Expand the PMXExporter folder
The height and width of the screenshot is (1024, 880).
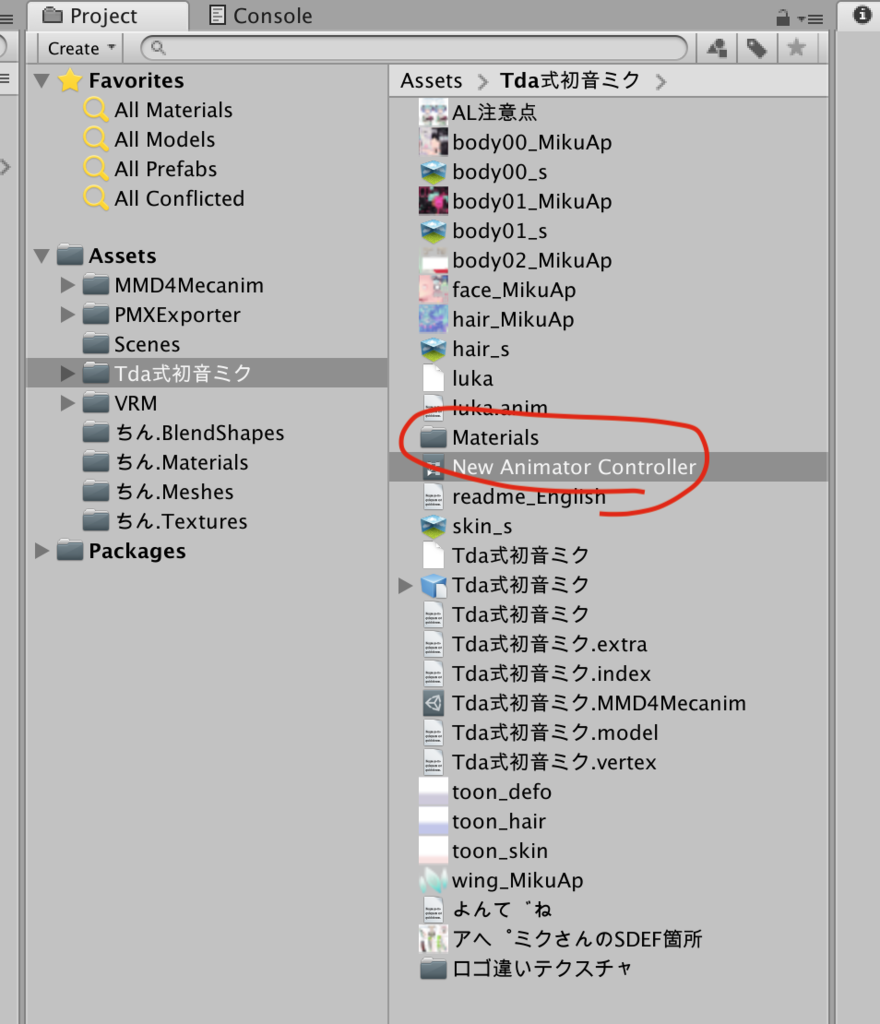67,315
